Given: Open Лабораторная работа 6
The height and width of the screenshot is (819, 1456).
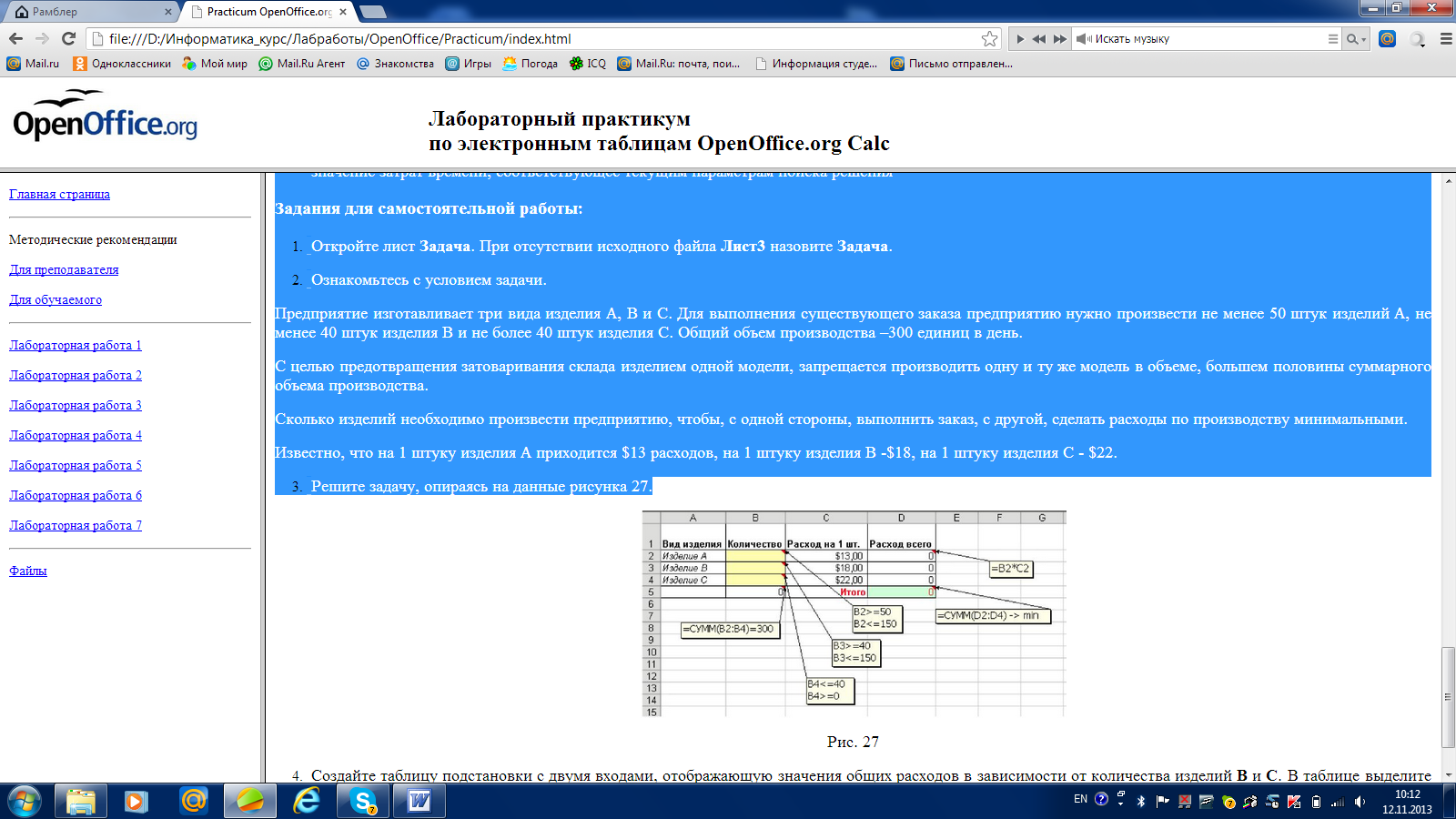Looking at the screenshot, I should pyautogui.click(x=76, y=495).
